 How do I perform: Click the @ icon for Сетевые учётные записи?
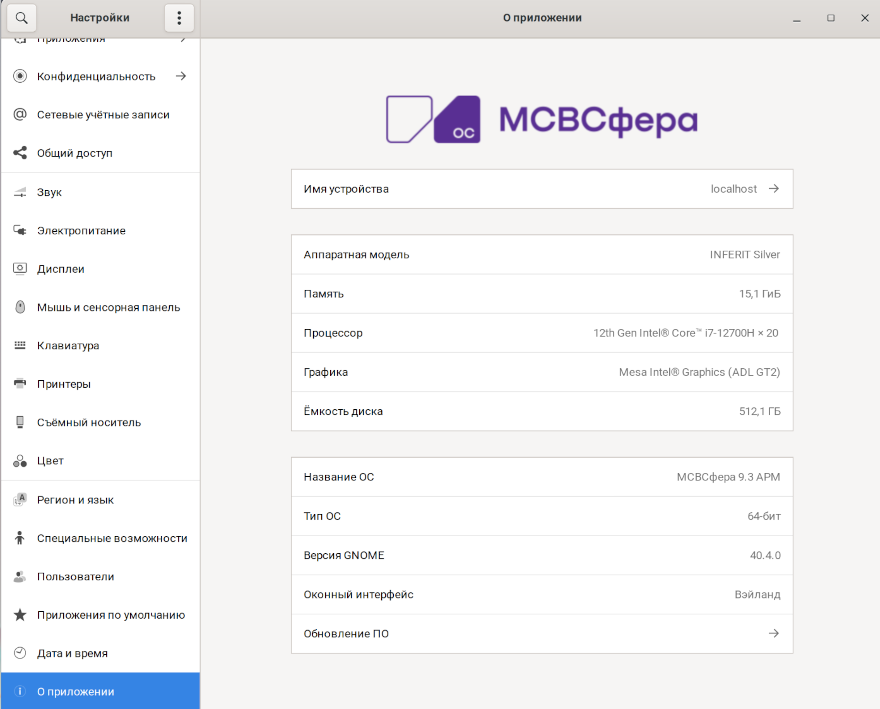[20, 115]
